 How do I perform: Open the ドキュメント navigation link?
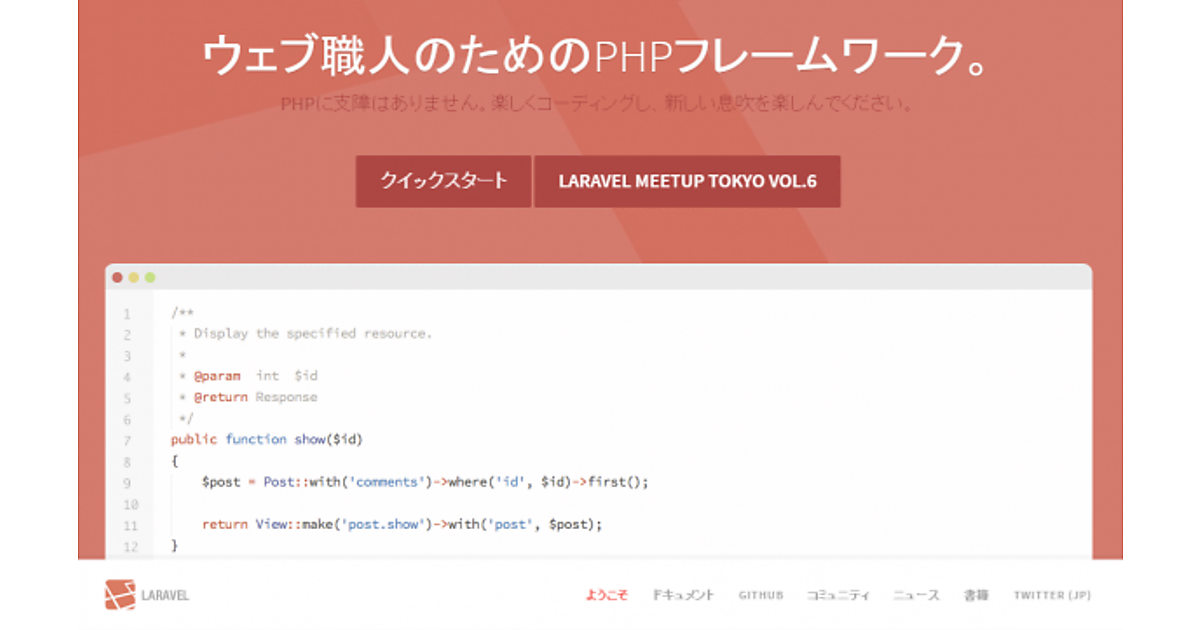point(683,595)
